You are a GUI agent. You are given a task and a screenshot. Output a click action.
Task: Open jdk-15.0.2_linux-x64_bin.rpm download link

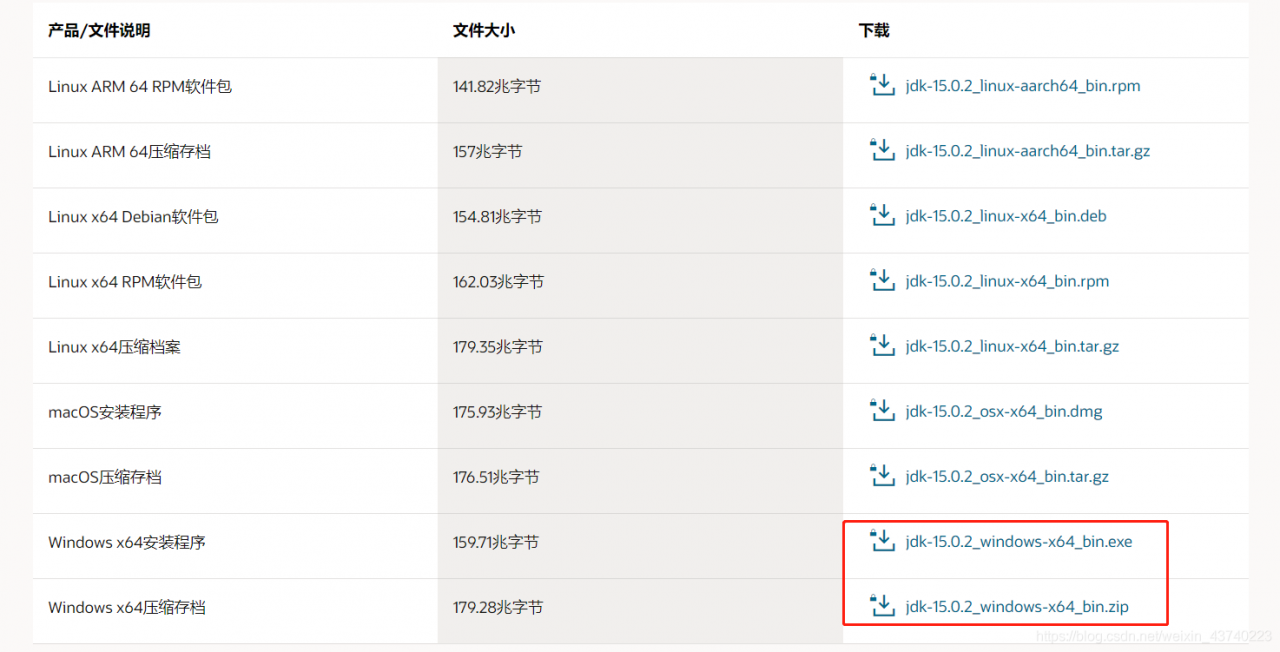point(1007,281)
